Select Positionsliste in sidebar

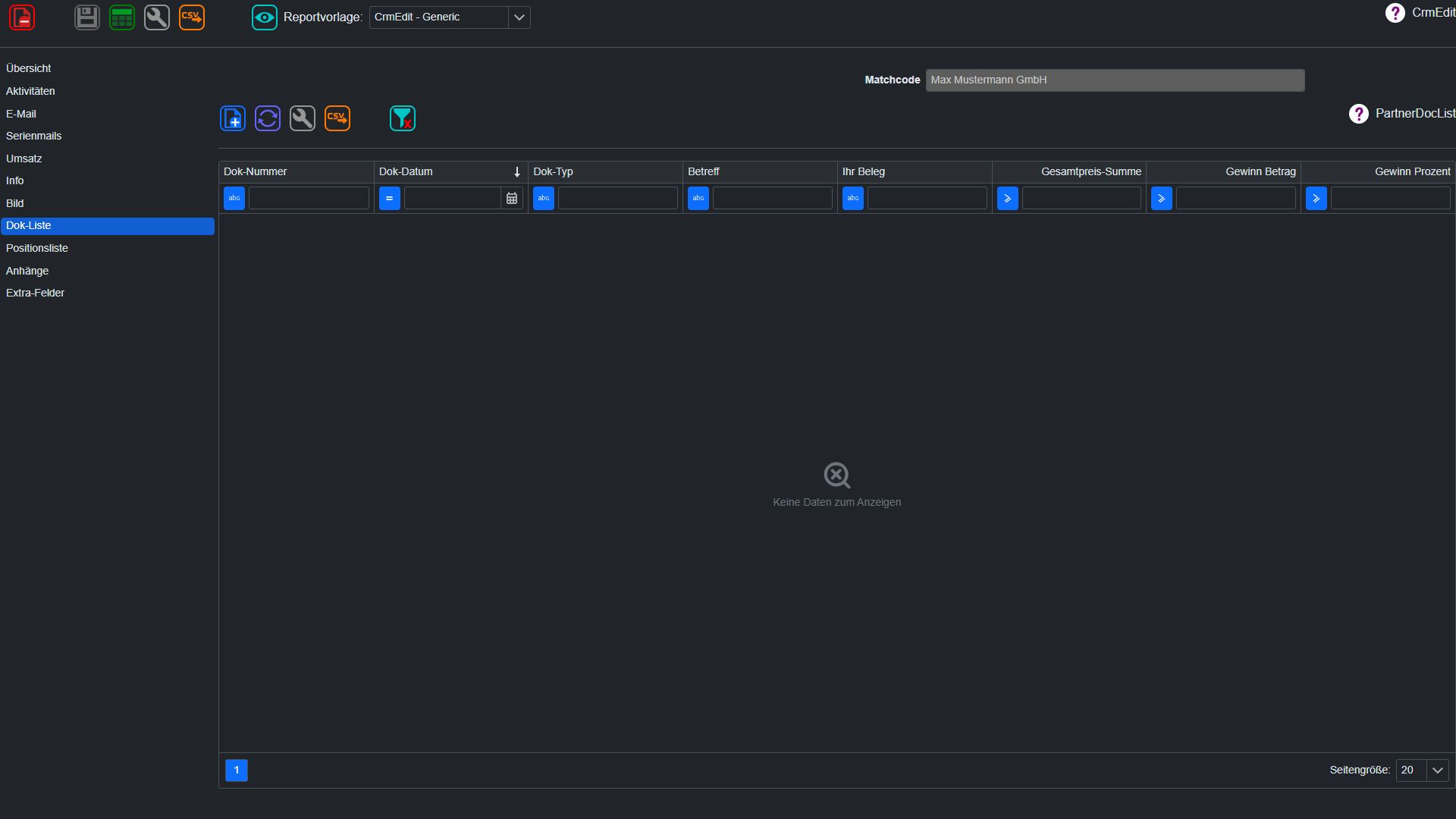tap(108, 248)
